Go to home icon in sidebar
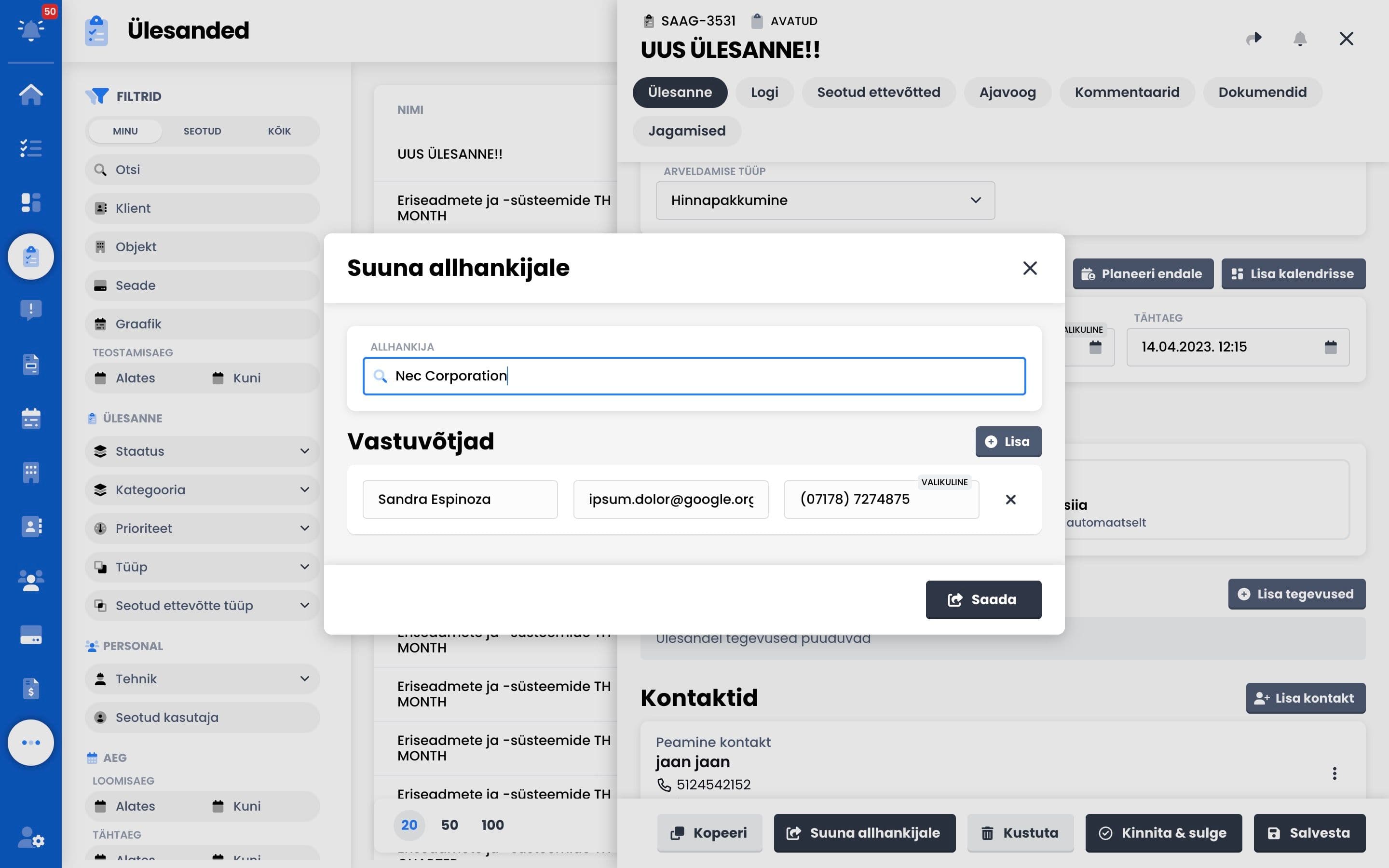The image size is (1389, 868). coord(31,95)
